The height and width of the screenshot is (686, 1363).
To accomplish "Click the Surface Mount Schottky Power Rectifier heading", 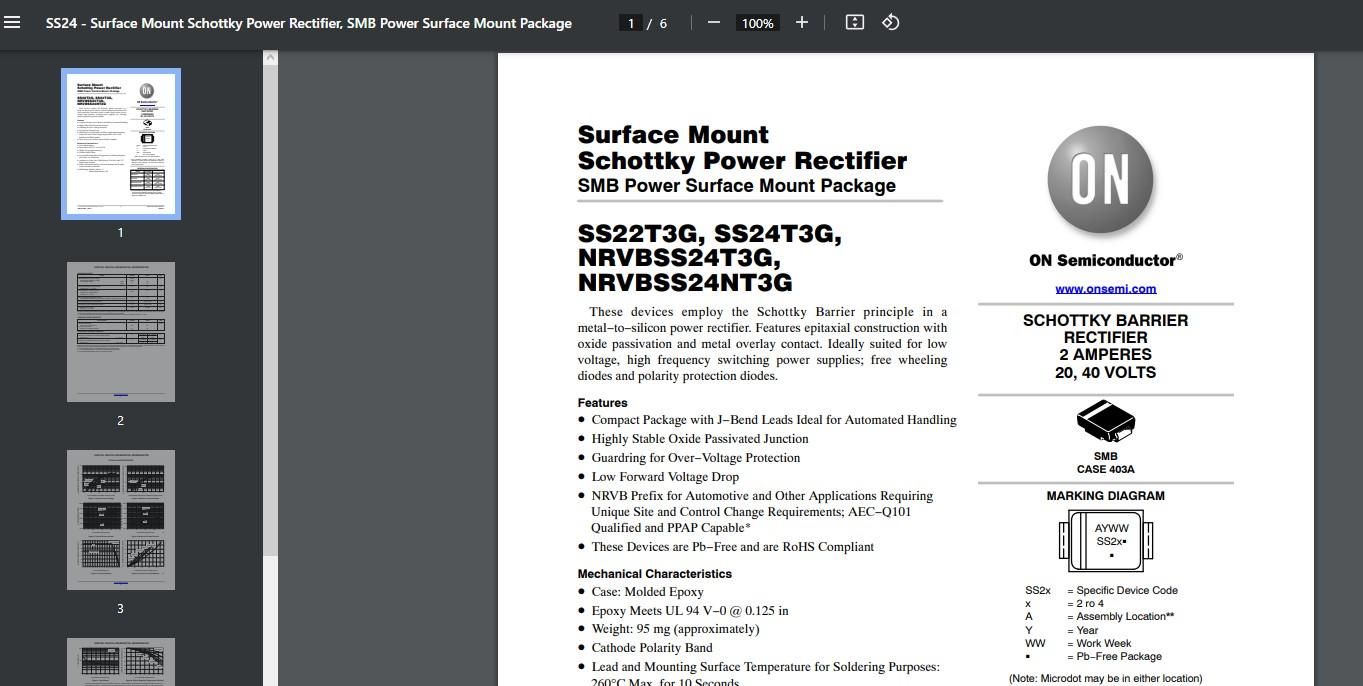I will (x=742, y=148).
